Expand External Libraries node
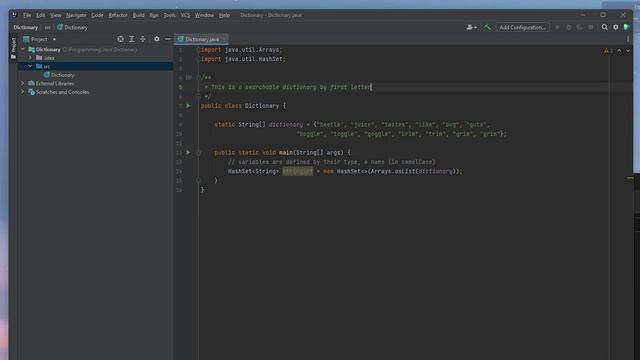Viewport: 640px width, 360px height. (x=23, y=83)
